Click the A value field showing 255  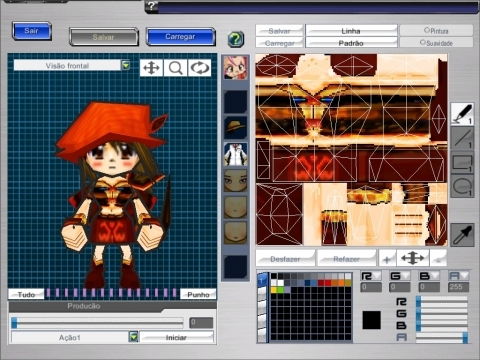pyautogui.click(x=459, y=287)
